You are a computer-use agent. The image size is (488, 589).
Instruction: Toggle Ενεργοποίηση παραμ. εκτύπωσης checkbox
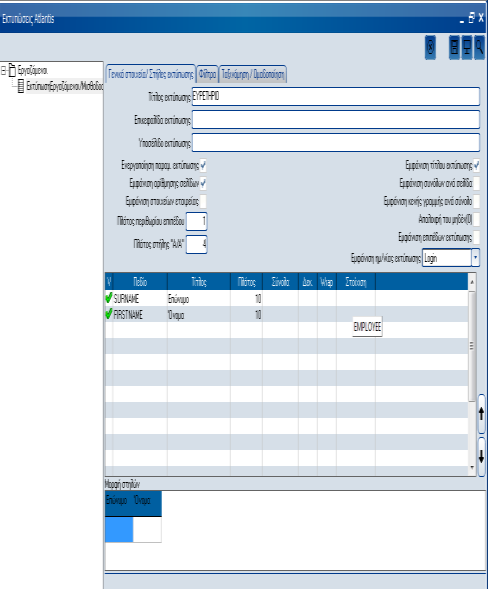[x=203, y=165]
